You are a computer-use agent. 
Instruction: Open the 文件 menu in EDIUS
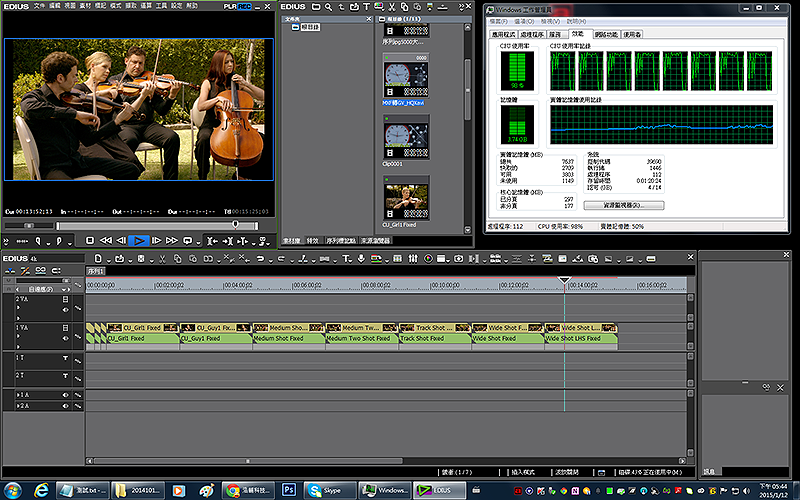(x=39, y=6)
